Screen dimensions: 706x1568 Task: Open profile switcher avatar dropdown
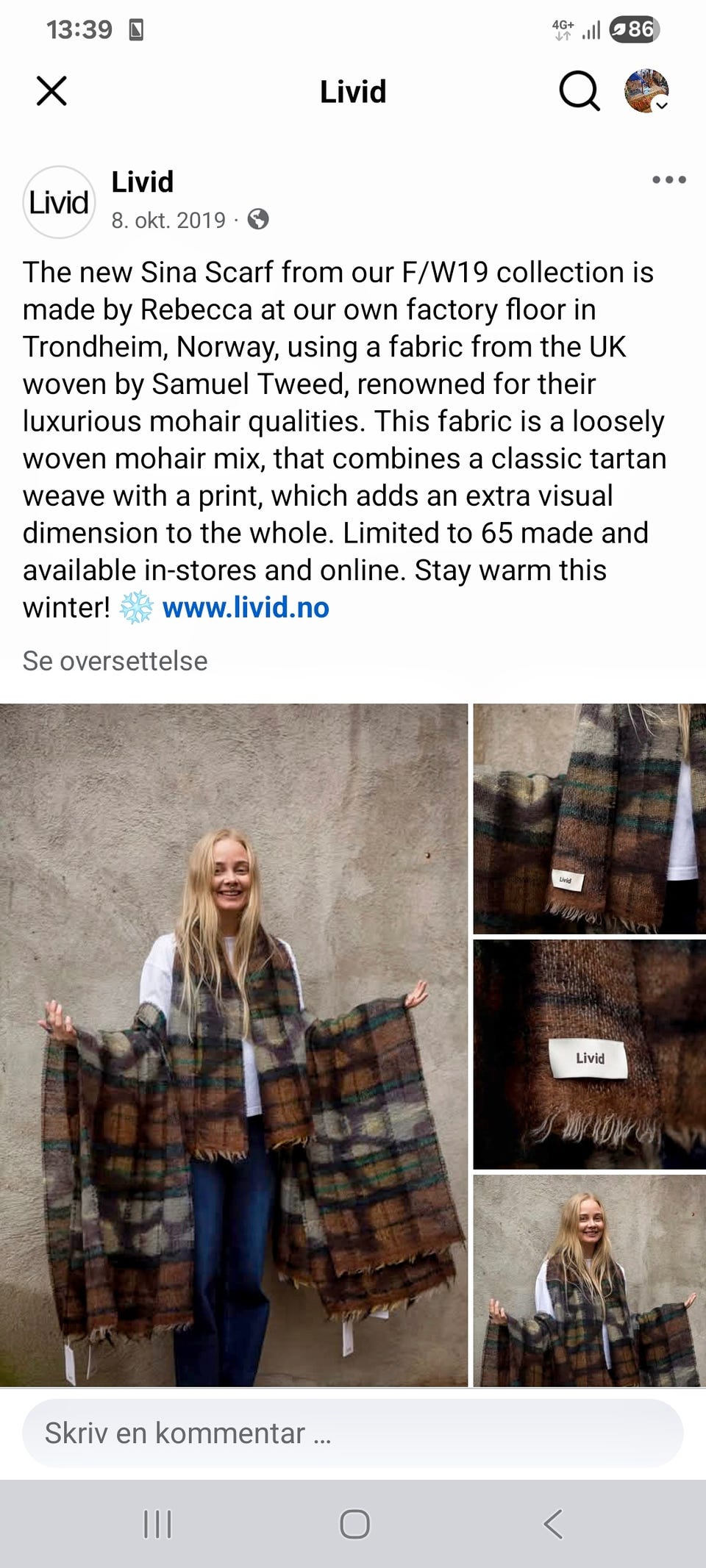[x=646, y=91]
